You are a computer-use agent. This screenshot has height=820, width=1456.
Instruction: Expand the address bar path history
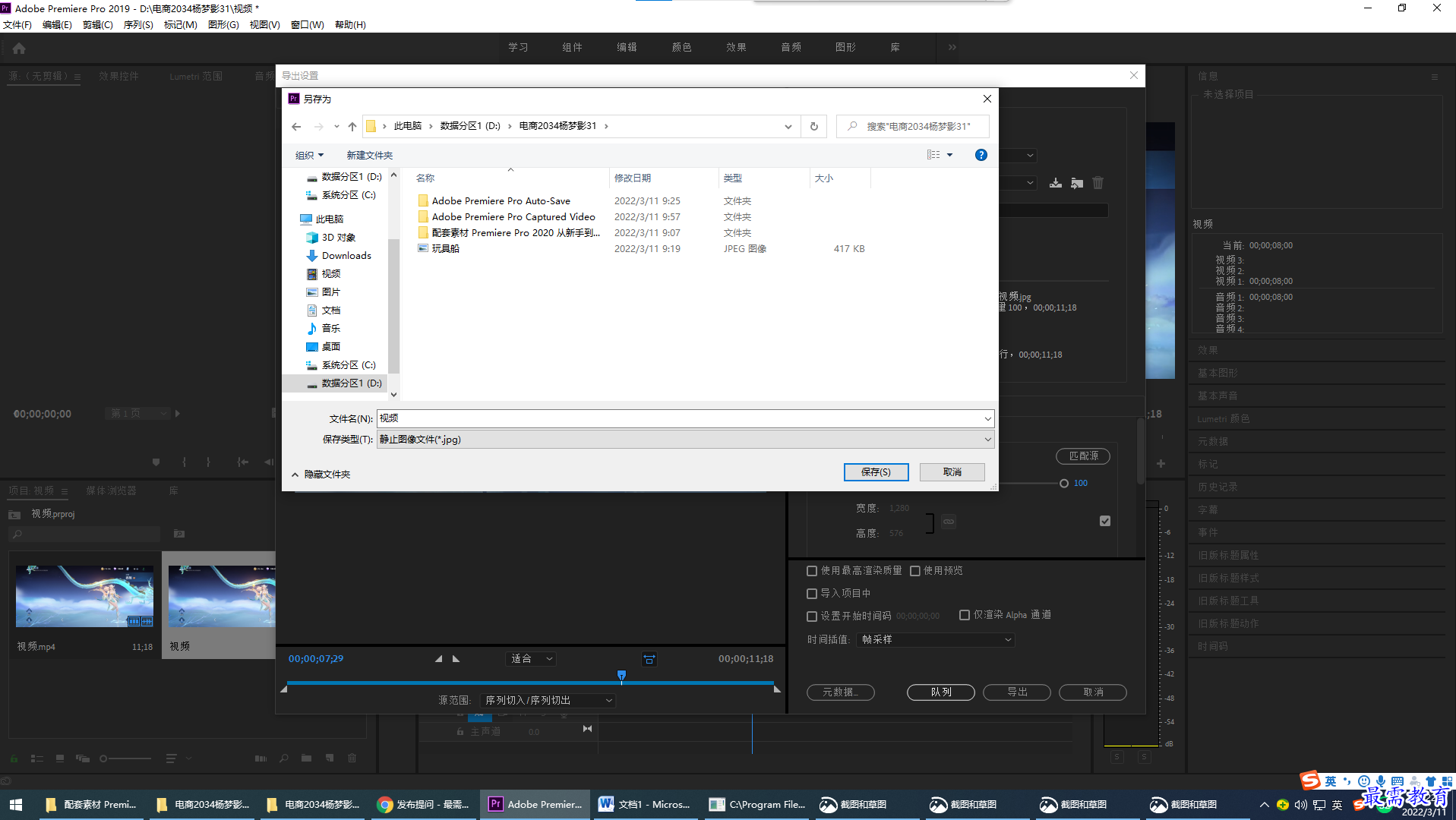click(x=788, y=126)
